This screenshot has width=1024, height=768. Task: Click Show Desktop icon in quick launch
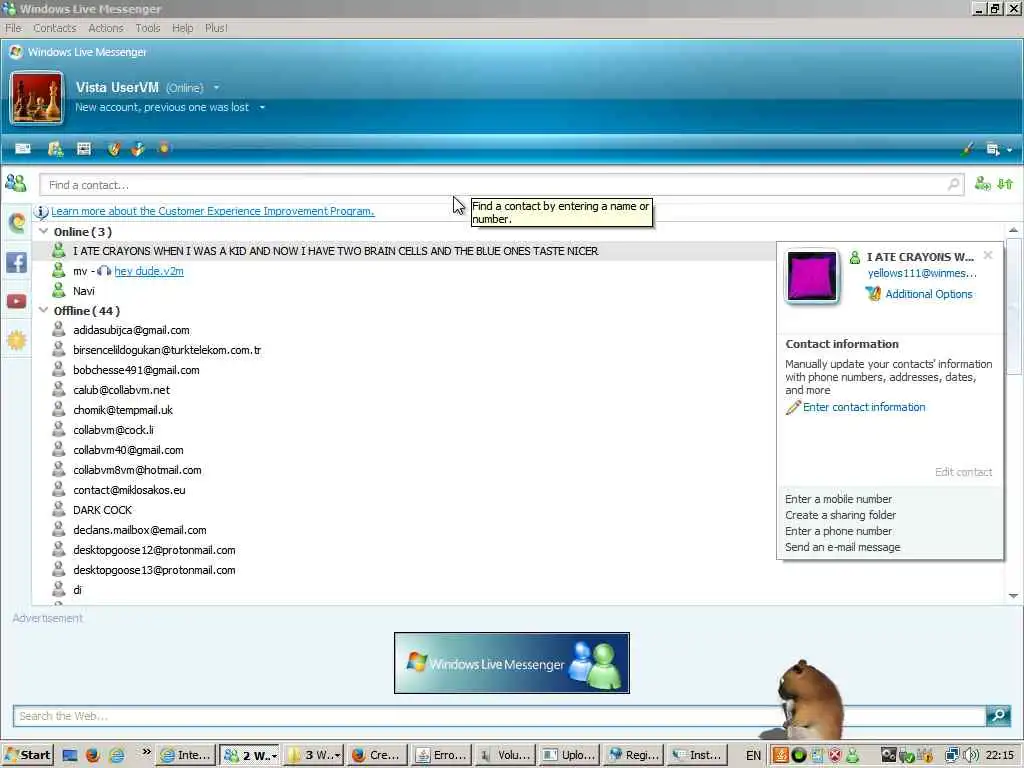click(x=70, y=756)
